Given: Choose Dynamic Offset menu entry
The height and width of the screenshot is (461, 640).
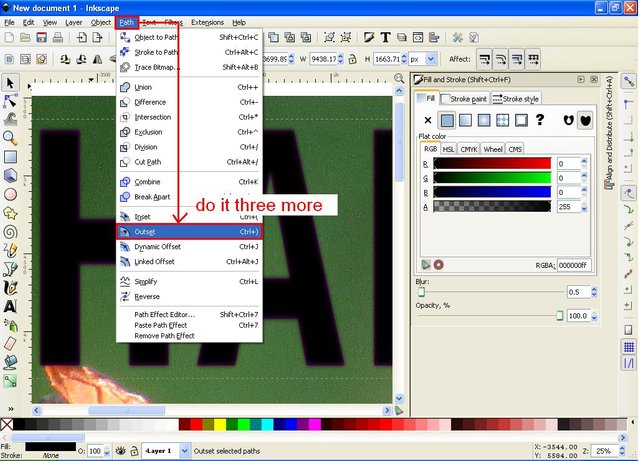Looking at the screenshot, I should 189,247.
